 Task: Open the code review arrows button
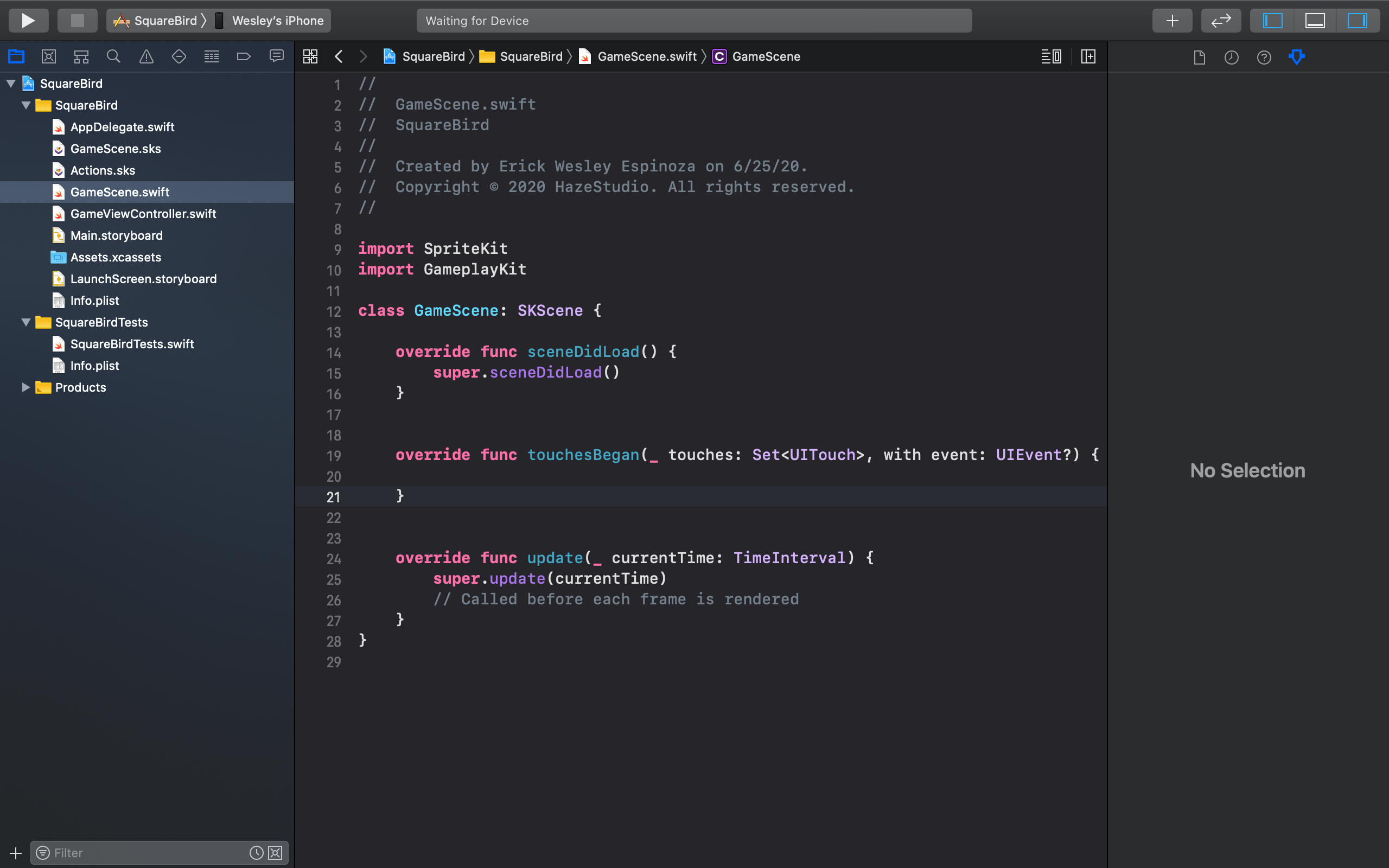click(1221, 21)
